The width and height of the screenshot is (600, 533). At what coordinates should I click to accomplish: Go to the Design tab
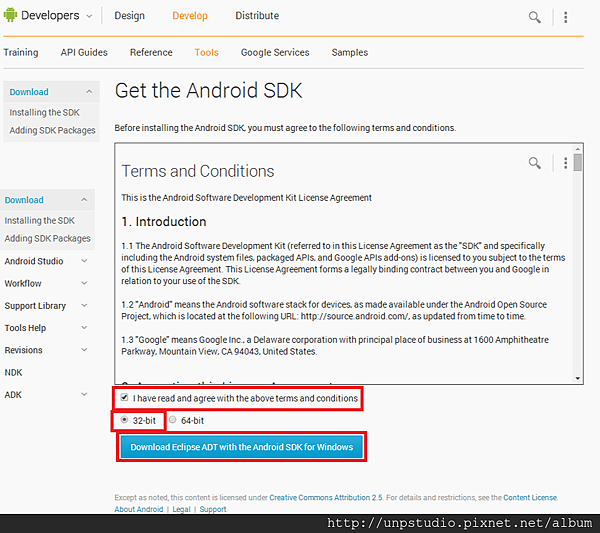[x=129, y=16]
